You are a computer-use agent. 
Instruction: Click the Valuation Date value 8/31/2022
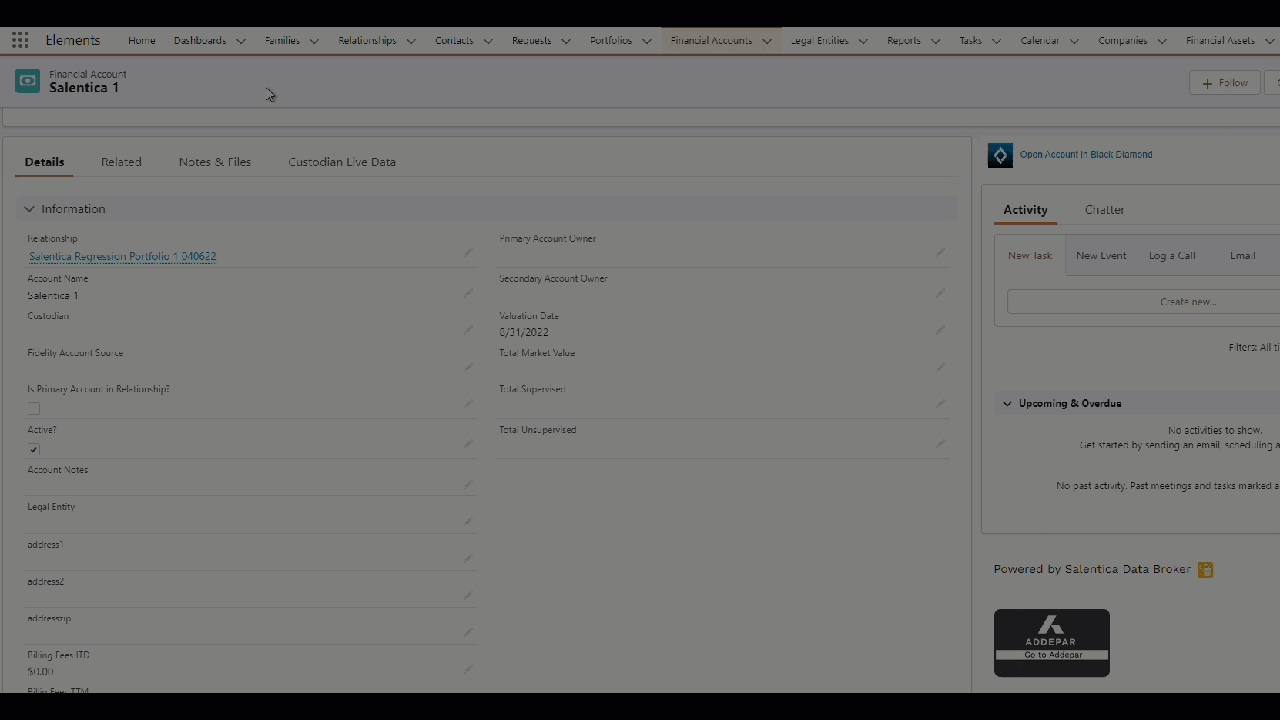tap(524, 332)
